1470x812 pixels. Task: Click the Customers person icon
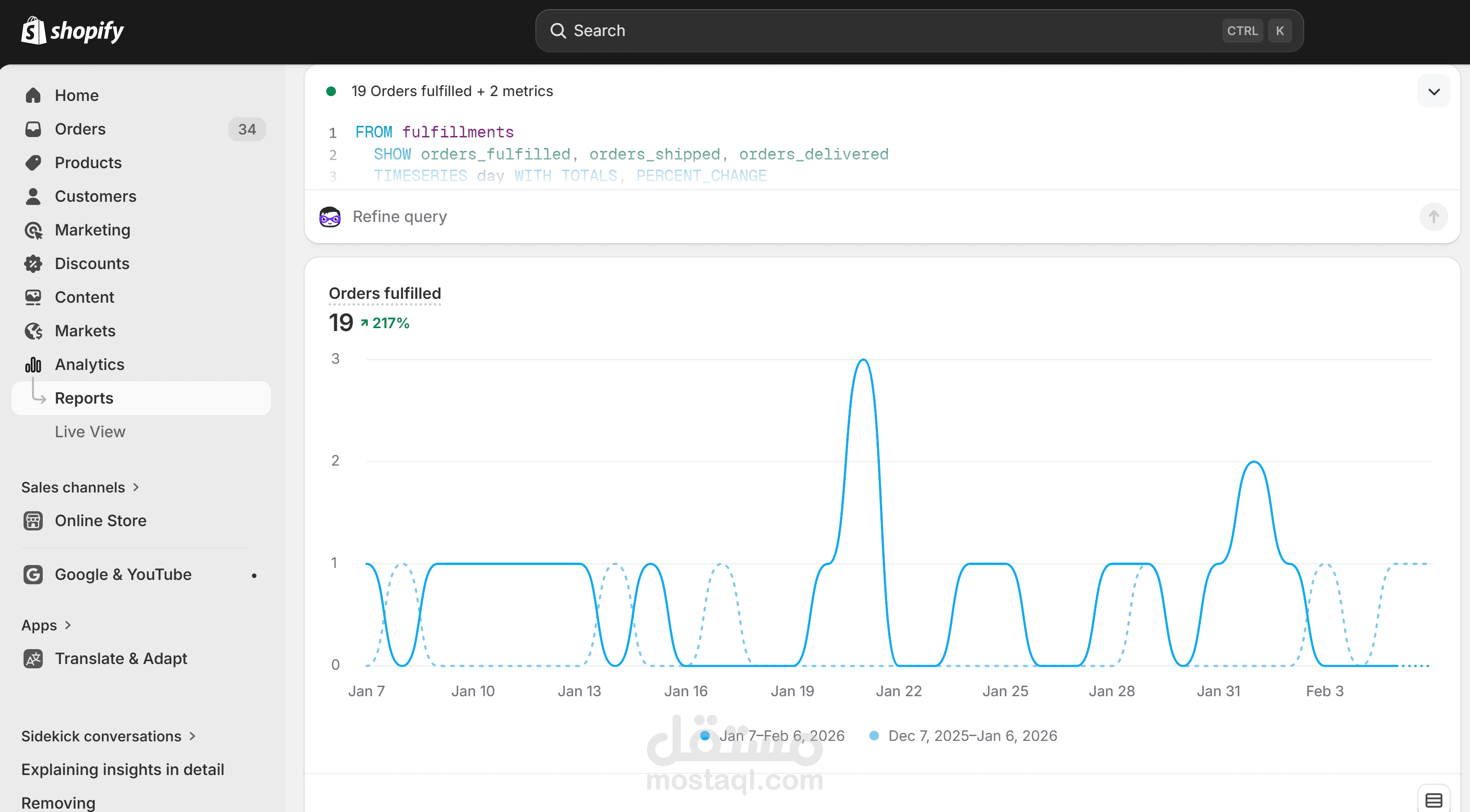tap(33, 197)
